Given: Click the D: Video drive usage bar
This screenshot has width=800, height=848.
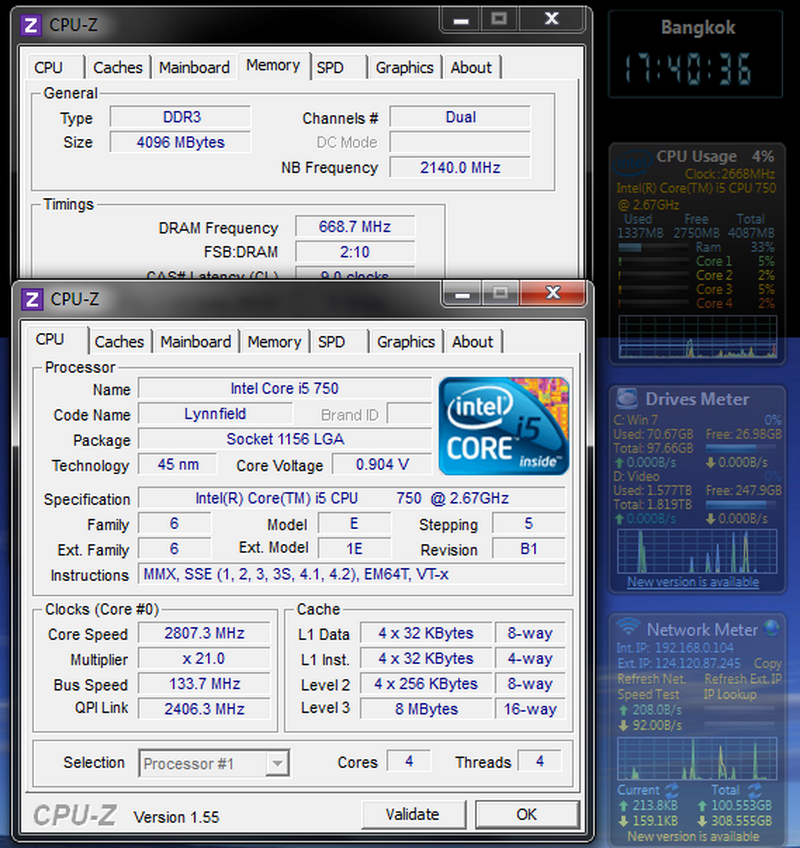Looking at the screenshot, I should pos(740,505).
